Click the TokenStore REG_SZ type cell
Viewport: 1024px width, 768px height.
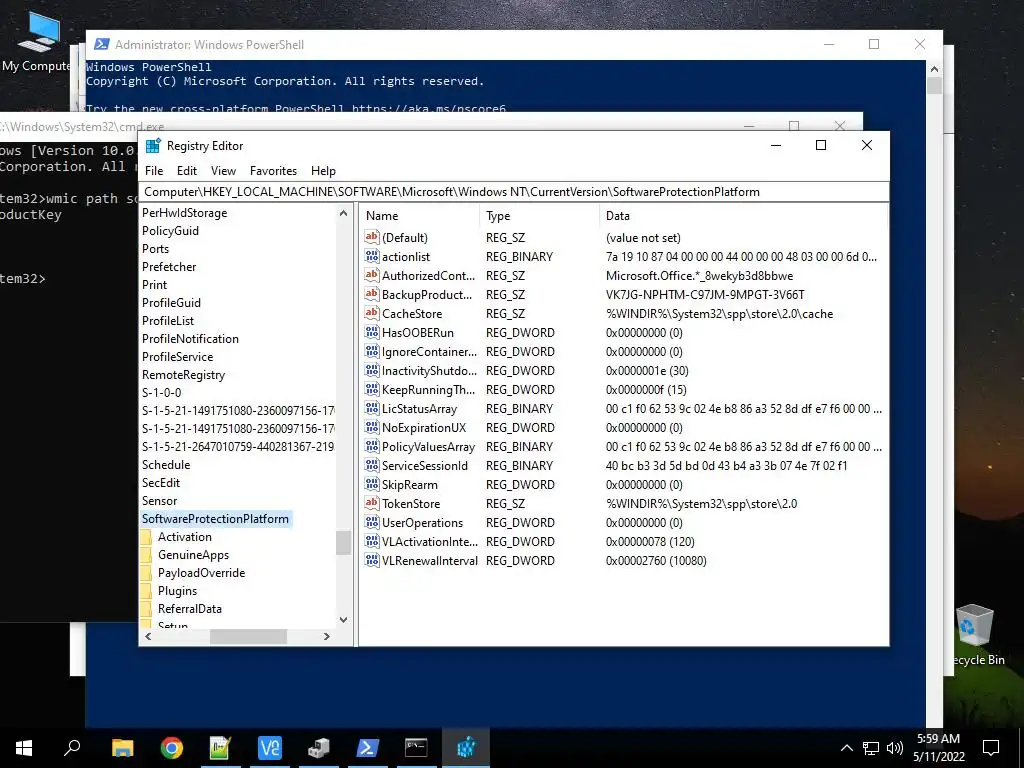click(505, 504)
